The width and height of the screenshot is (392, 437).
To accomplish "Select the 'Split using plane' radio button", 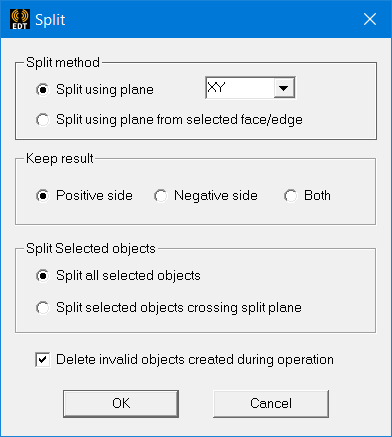I will pos(43,90).
